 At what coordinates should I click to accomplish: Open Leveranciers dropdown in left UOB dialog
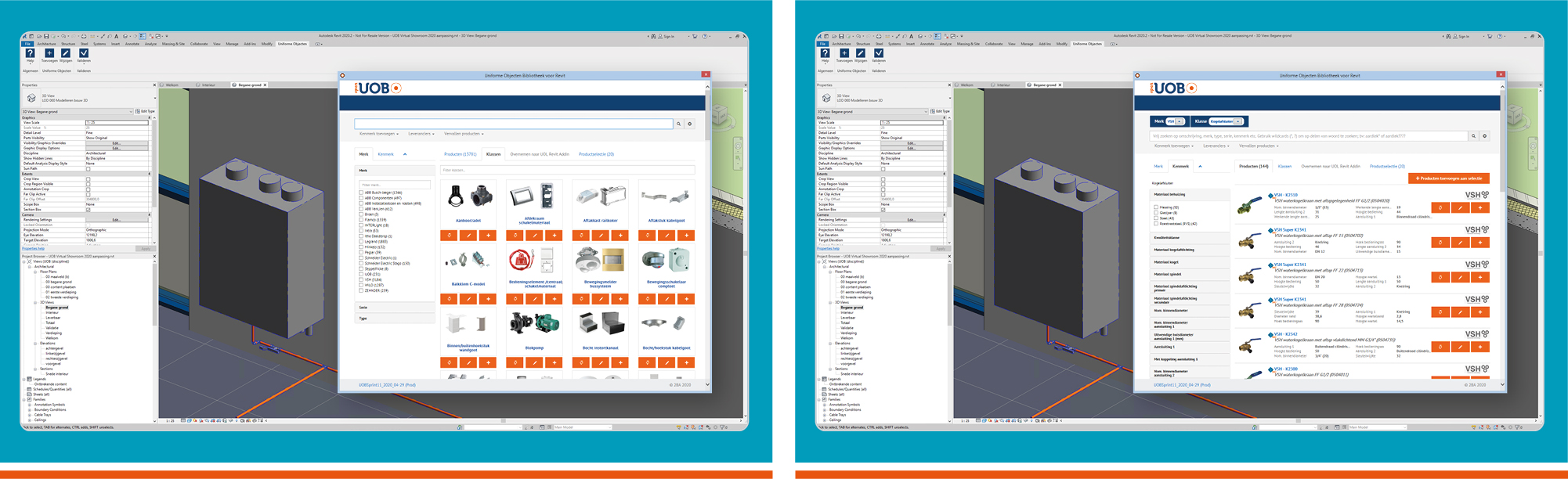[x=421, y=134]
